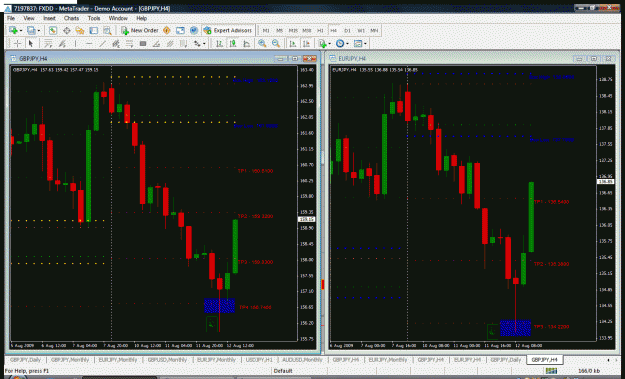Click the TP2 label in the EURJPY chart
Image resolution: width=625 pixels, height=379 pixels.
coord(551,264)
